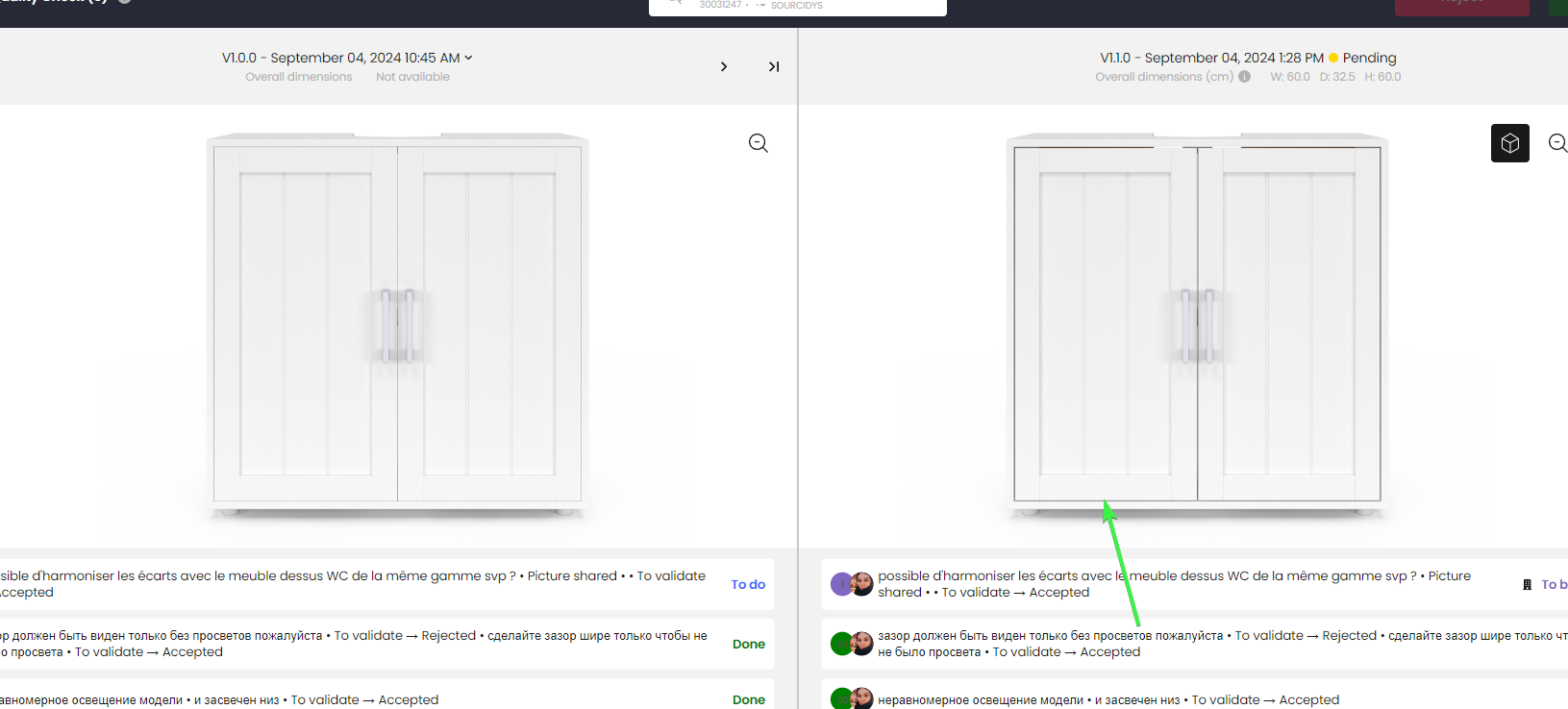Click the 'Not available' dimensions text
The height and width of the screenshot is (709, 1568).
point(412,77)
